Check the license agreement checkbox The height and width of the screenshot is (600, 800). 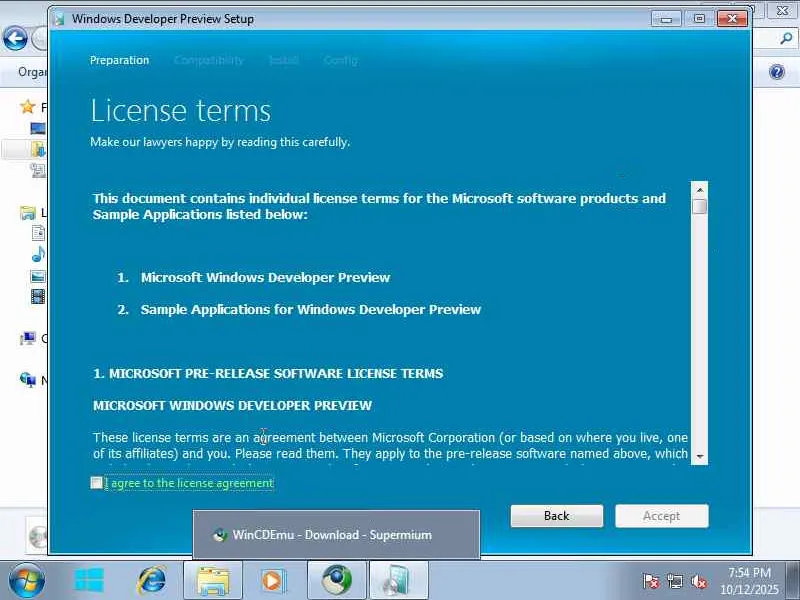pos(96,483)
